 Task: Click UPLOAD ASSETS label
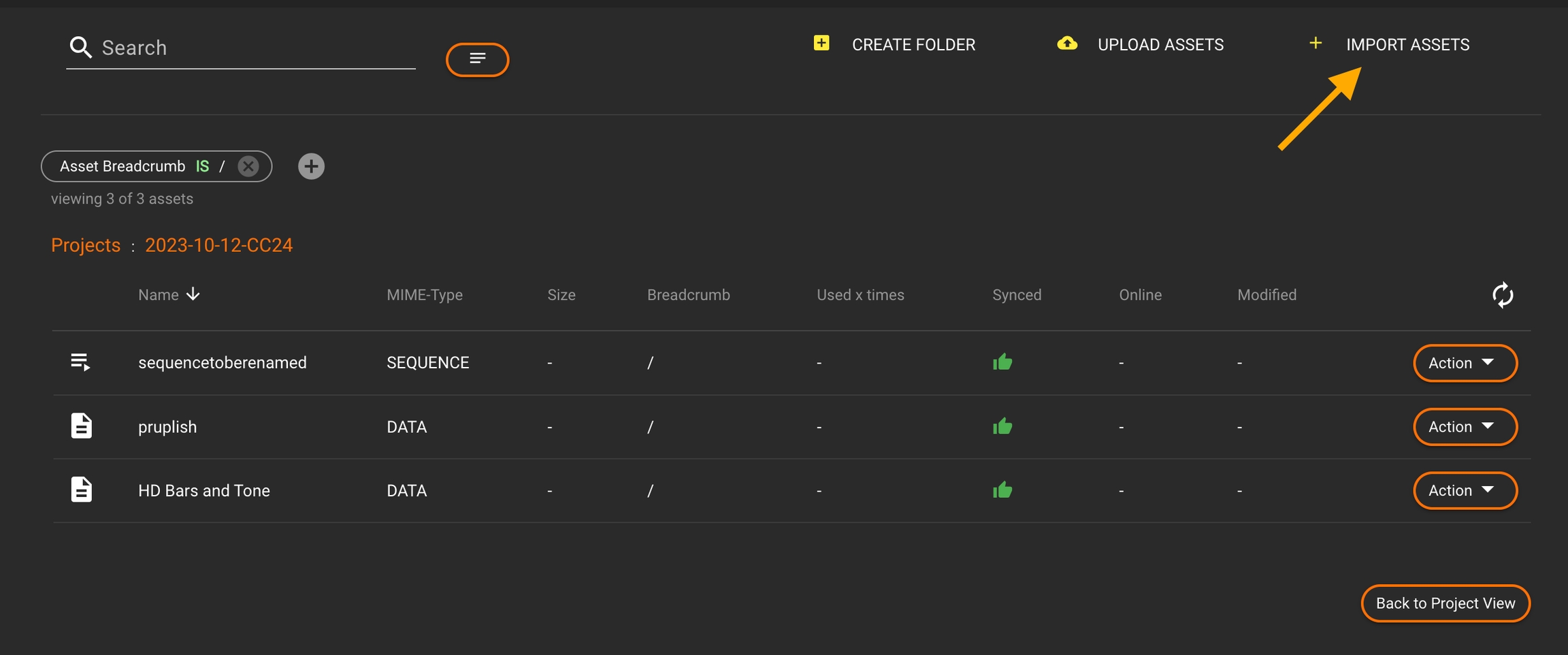click(1160, 45)
